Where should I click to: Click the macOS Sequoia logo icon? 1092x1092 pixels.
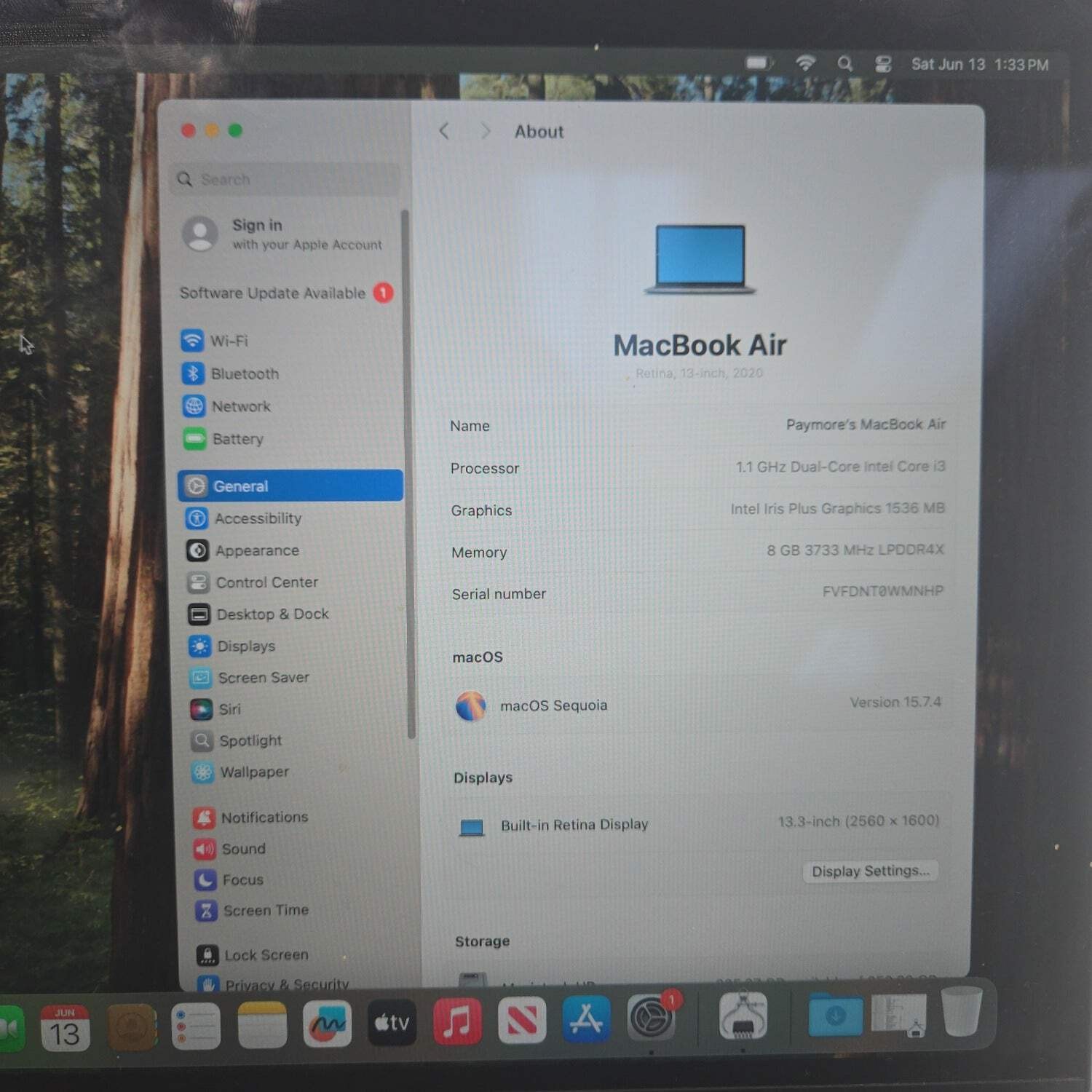click(471, 705)
